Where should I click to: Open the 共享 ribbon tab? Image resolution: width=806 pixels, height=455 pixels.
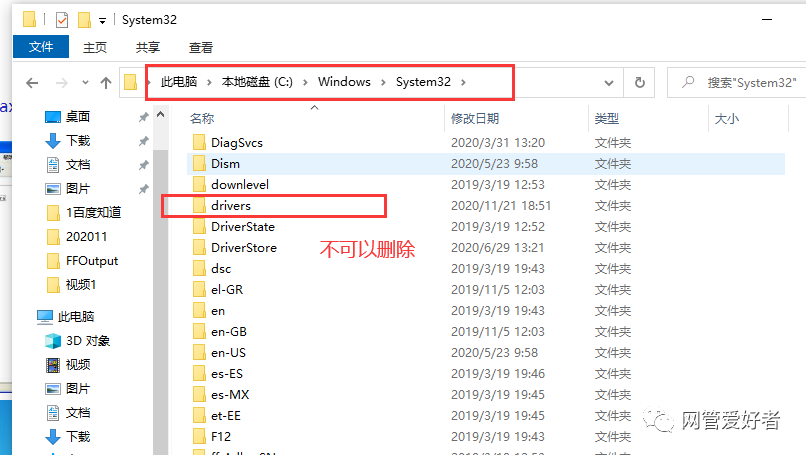click(x=148, y=47)
